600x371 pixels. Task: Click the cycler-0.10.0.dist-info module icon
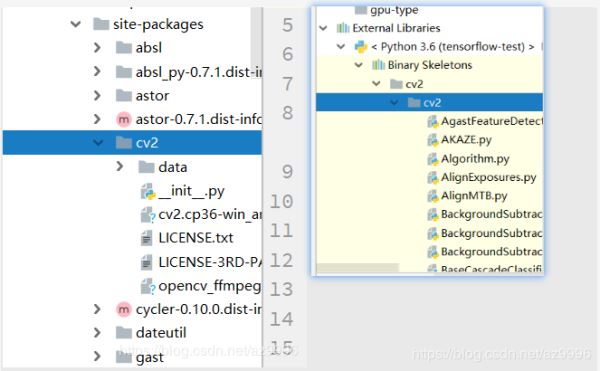[124, 309]
